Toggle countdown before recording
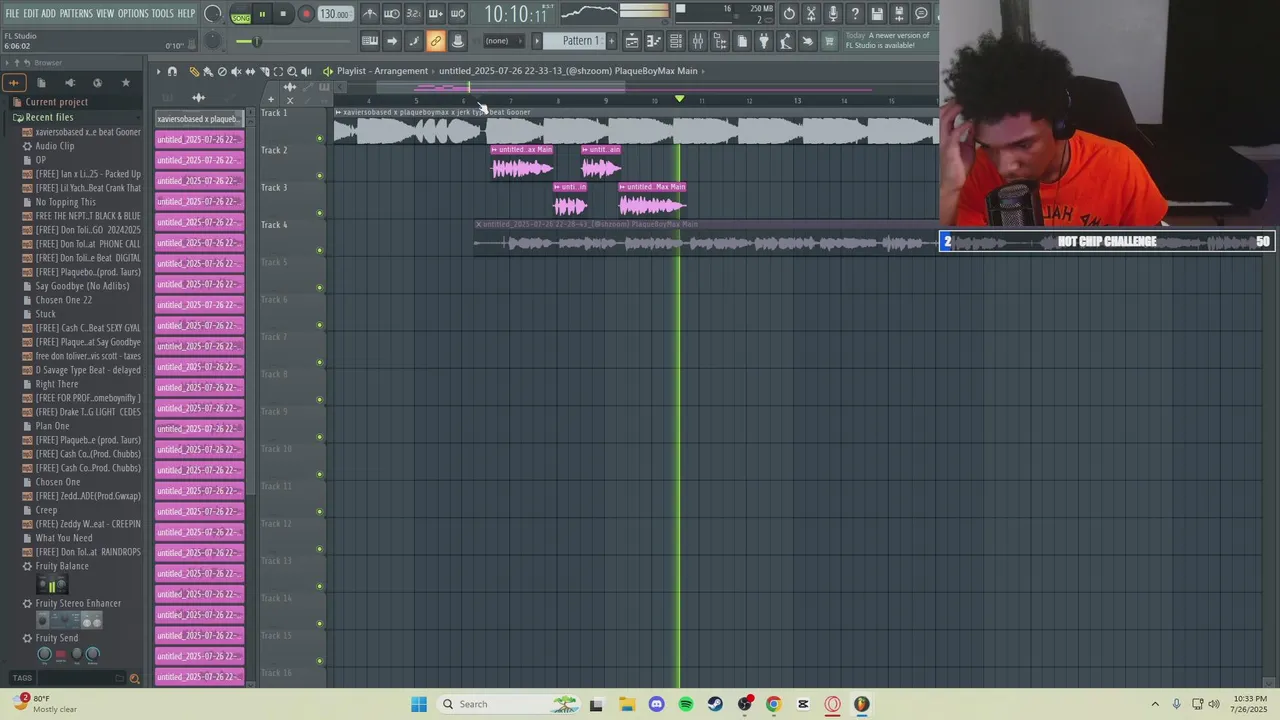This screenshot has height=720, width=1280. [x=413, y=14]
